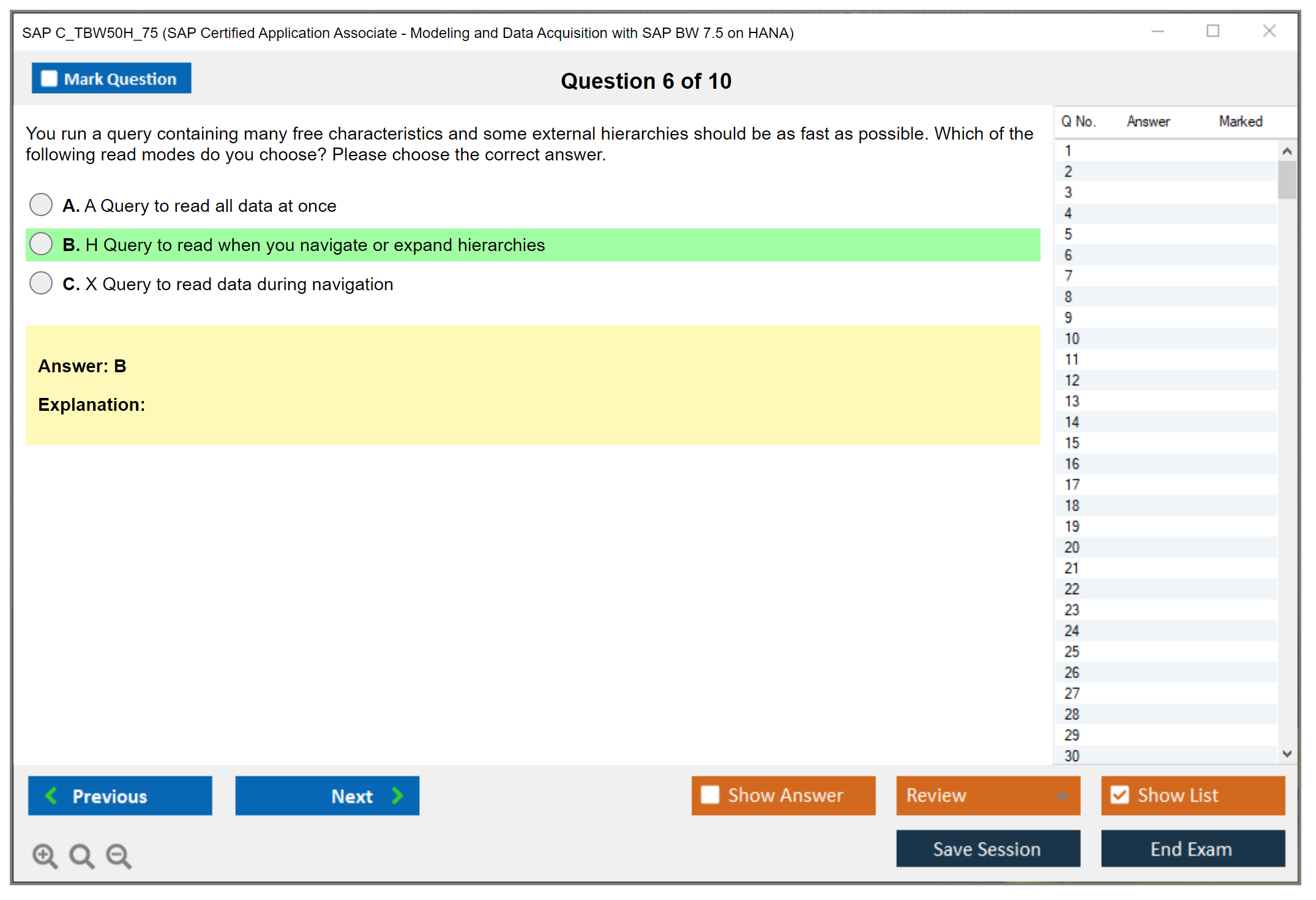Click the question list scrollbar thumb
The width and height of the screenshot is (1316, 900).
tap(1287, 179)
